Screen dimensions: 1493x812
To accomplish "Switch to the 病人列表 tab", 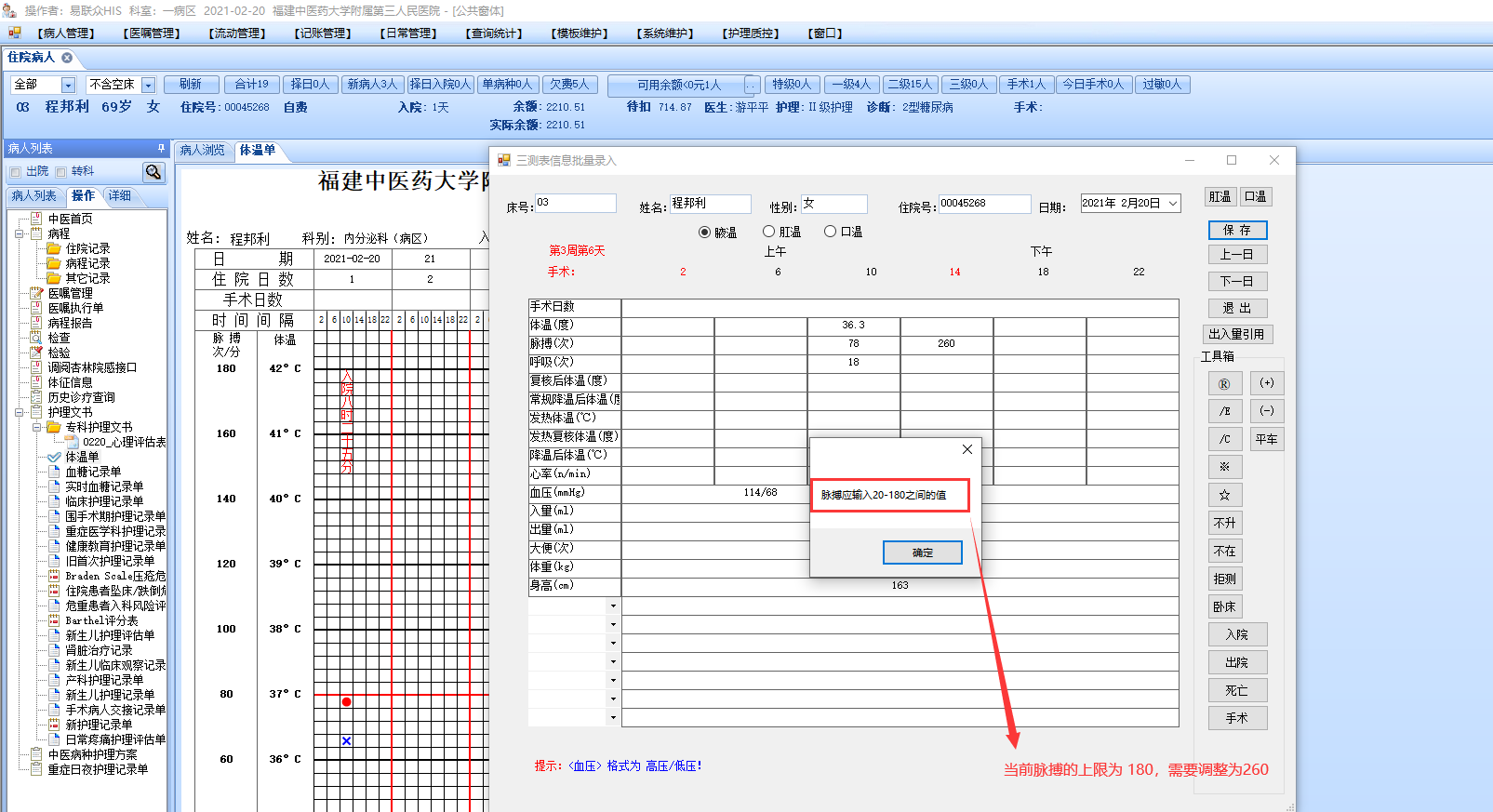I will (34, 196).
